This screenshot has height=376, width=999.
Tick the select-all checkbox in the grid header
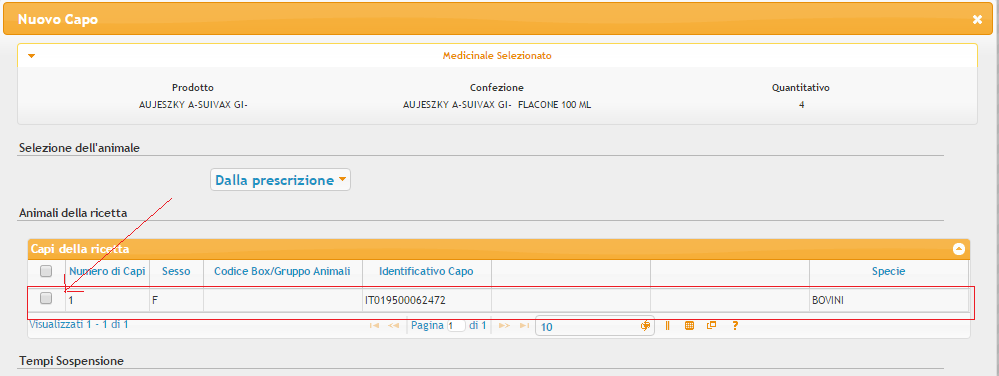[x=46, y=271]
